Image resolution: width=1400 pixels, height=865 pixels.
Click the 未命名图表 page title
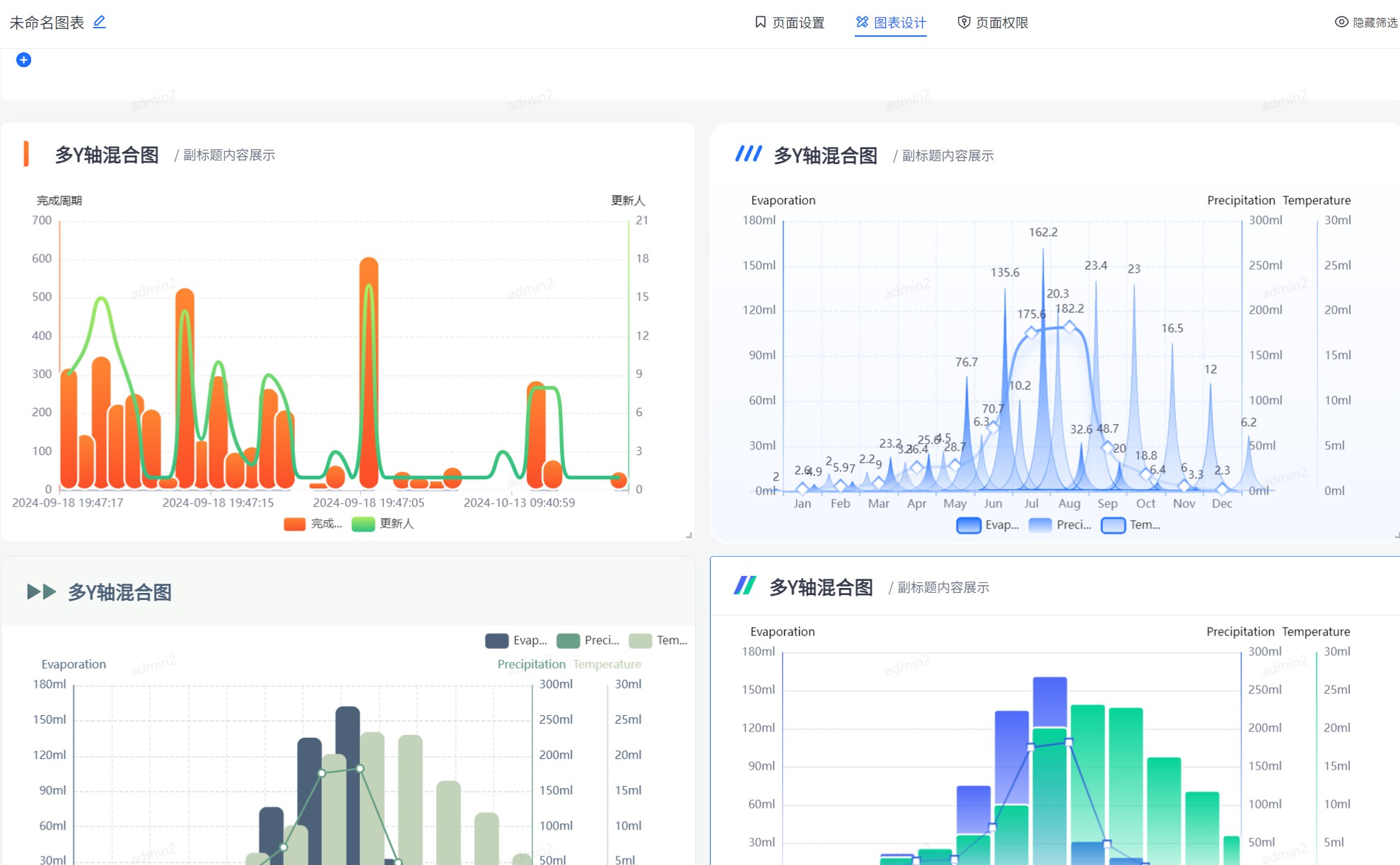pyautogui.click(x=47, y=23)
